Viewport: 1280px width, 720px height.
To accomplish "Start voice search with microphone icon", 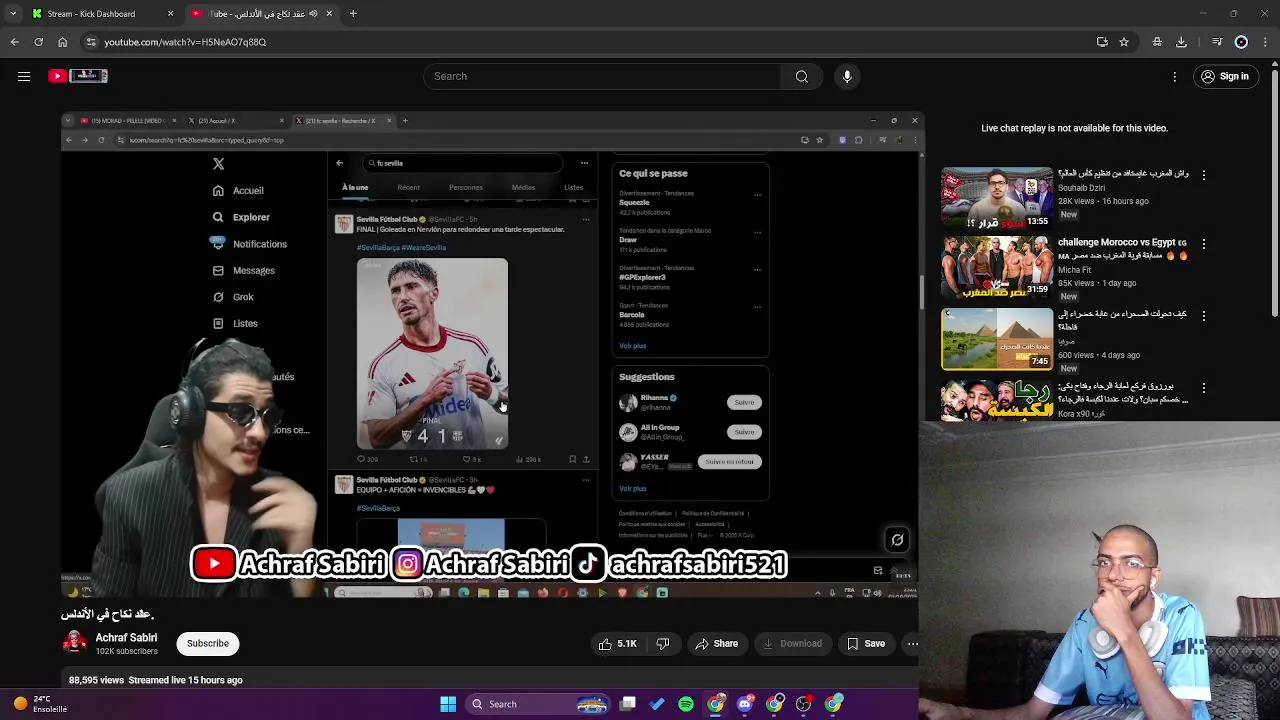I will coord(847,76).
